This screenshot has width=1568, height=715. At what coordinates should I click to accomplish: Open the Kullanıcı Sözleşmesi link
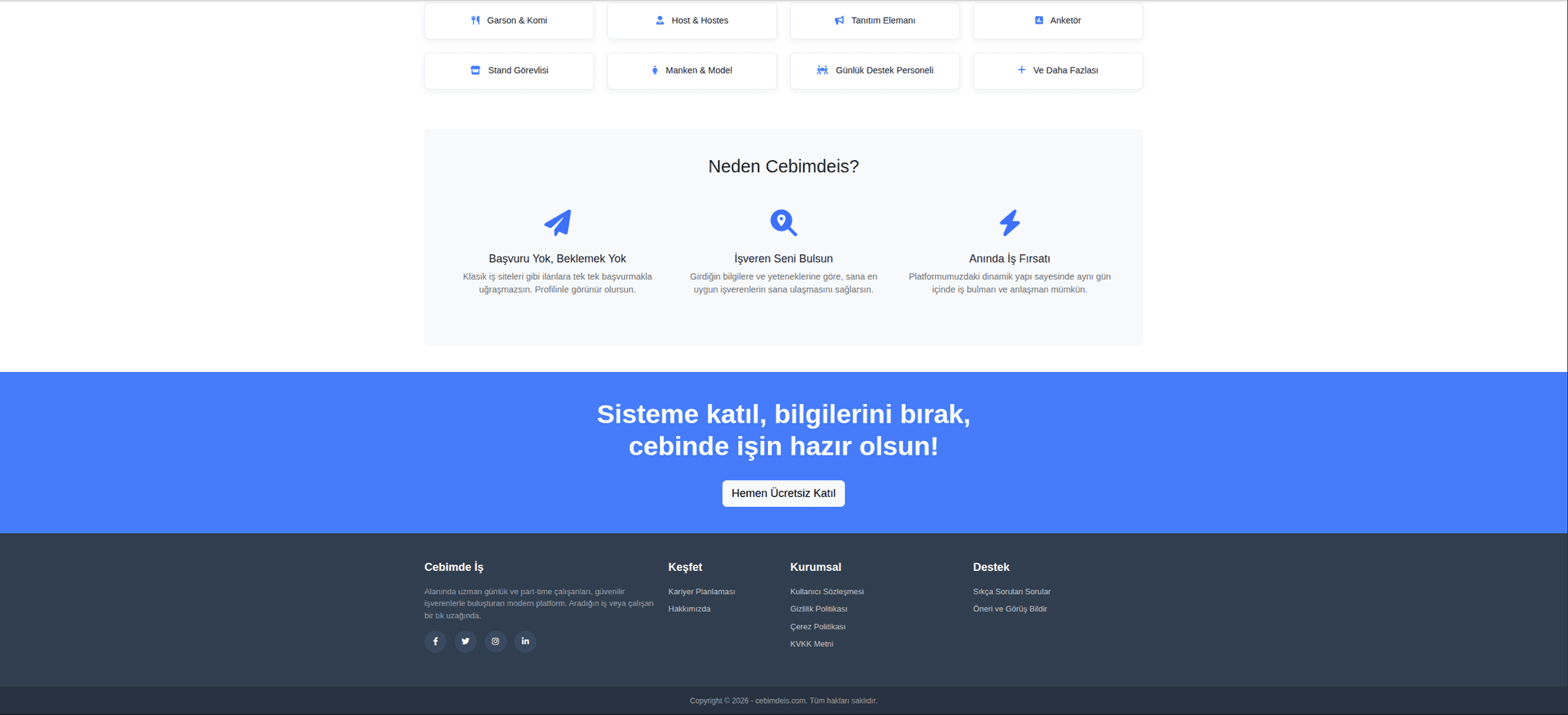[827, 592]
